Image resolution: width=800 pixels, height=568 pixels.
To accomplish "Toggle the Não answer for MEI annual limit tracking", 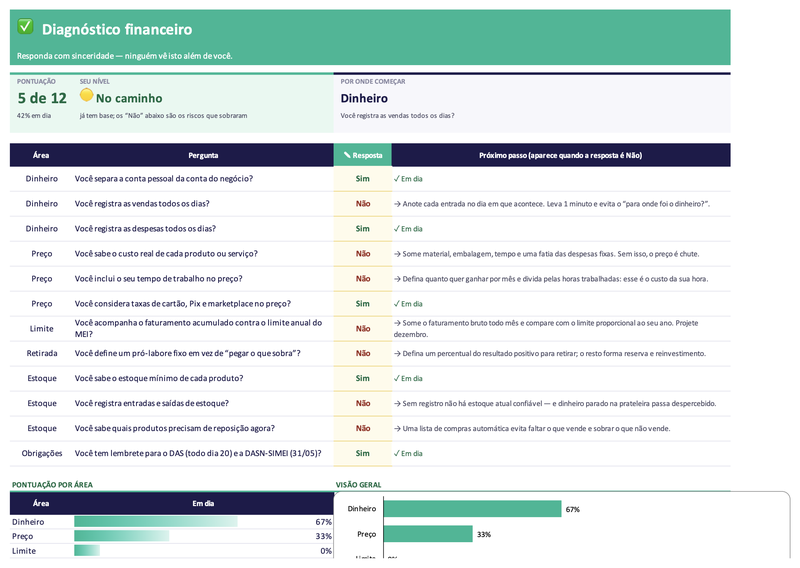I will point(362,329).
